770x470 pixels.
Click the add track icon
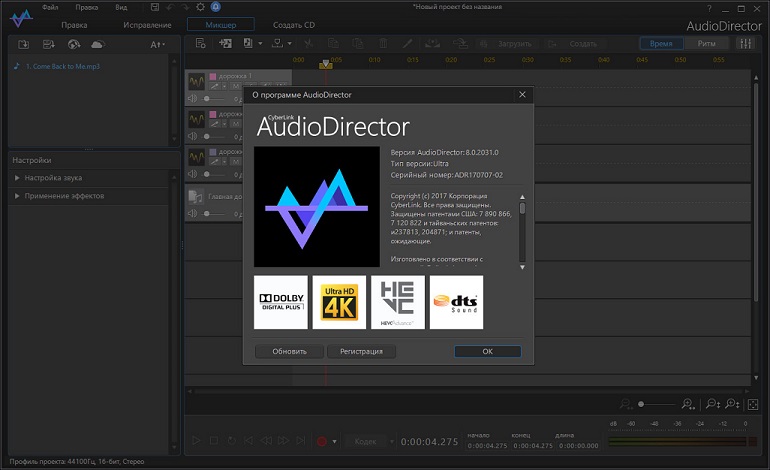click(x=225, y=44)
